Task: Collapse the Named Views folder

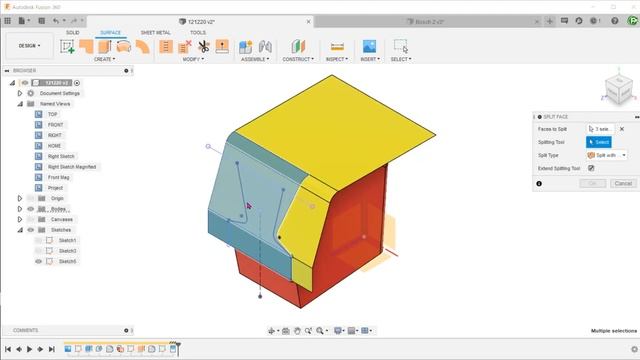Action: coord(20,104)
